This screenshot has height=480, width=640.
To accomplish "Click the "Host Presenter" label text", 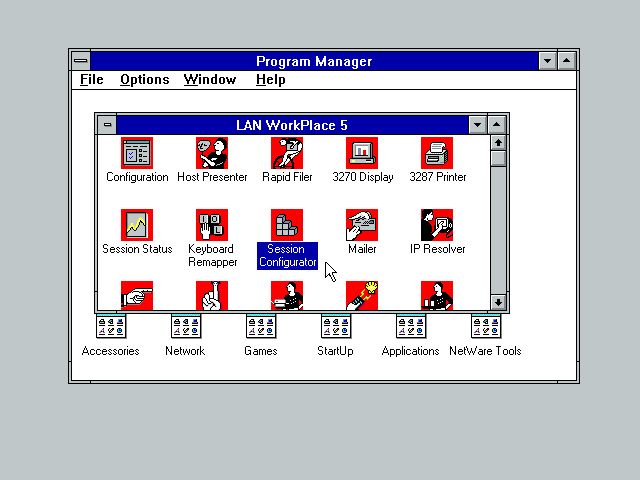I will tap(212, 177).
